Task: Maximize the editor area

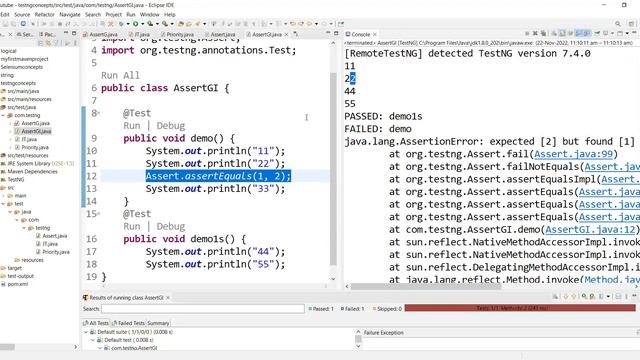Action: 336,33
